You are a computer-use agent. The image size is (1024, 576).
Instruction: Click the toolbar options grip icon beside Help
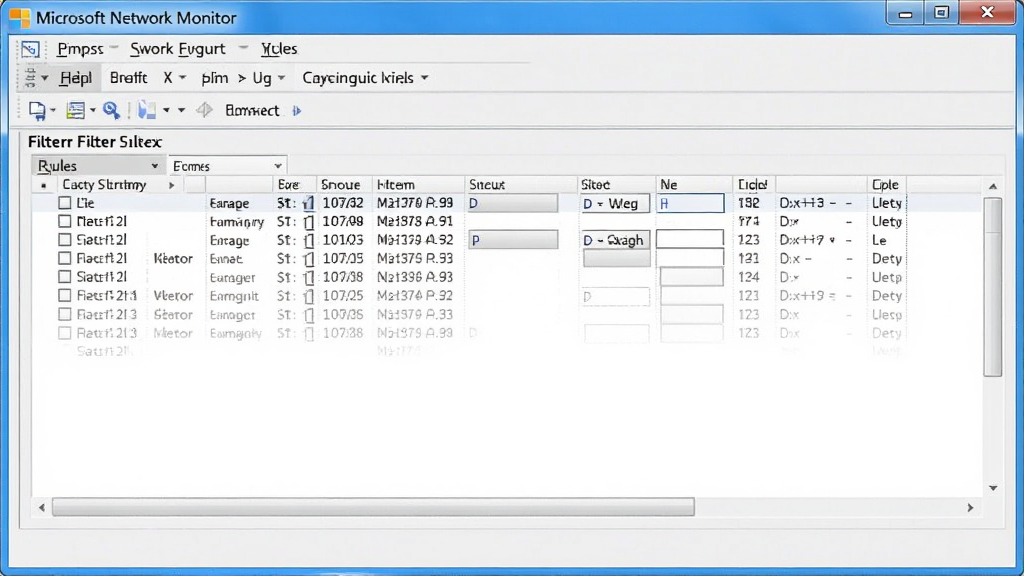click(x=30, y=78)
